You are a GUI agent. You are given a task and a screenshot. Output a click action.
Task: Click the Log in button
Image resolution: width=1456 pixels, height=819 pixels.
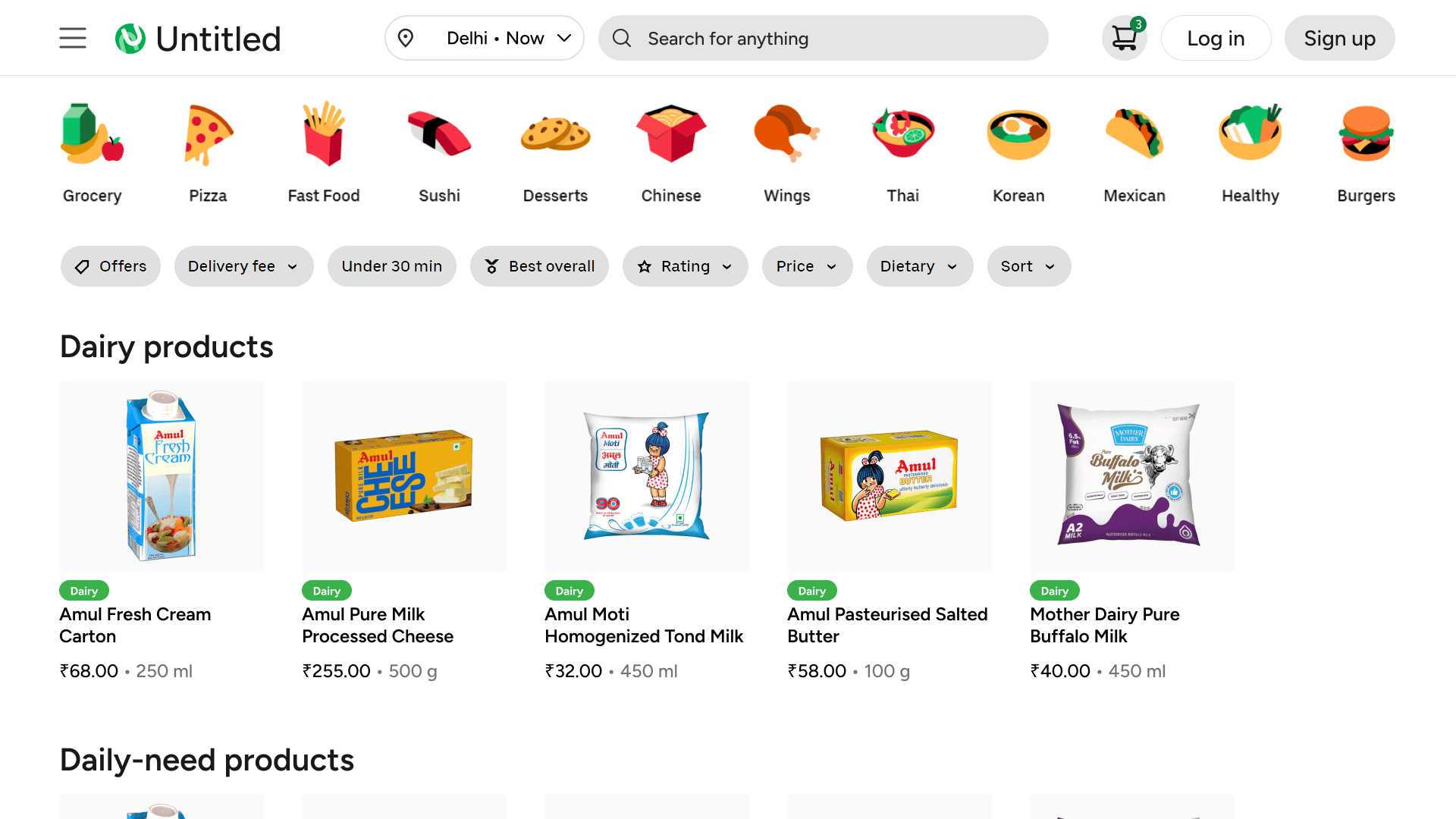pos(1216,37)
